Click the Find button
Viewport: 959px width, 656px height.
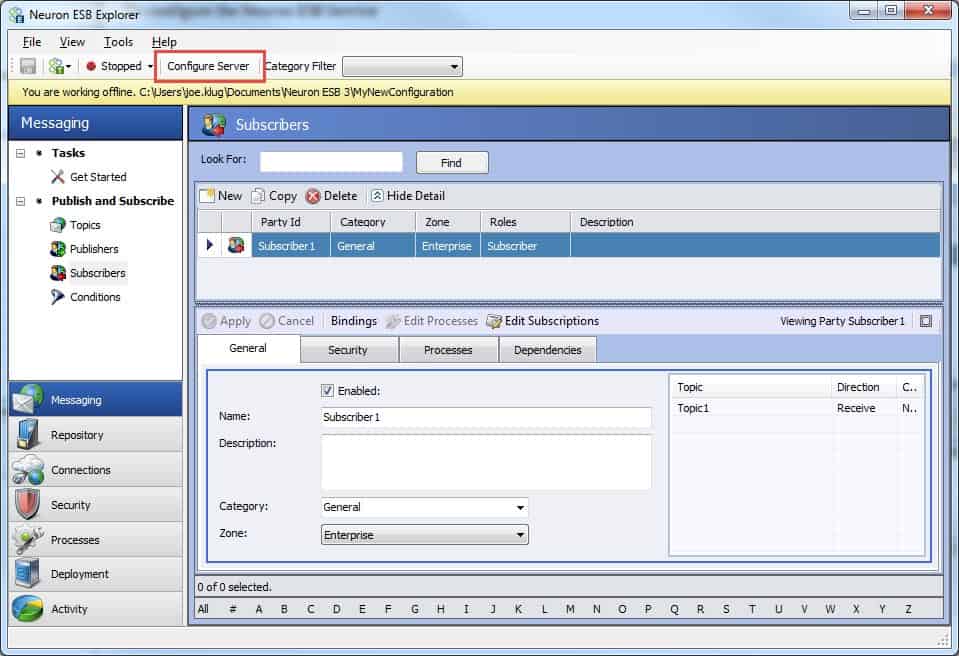pyautogui.click(x=451, y=163)
